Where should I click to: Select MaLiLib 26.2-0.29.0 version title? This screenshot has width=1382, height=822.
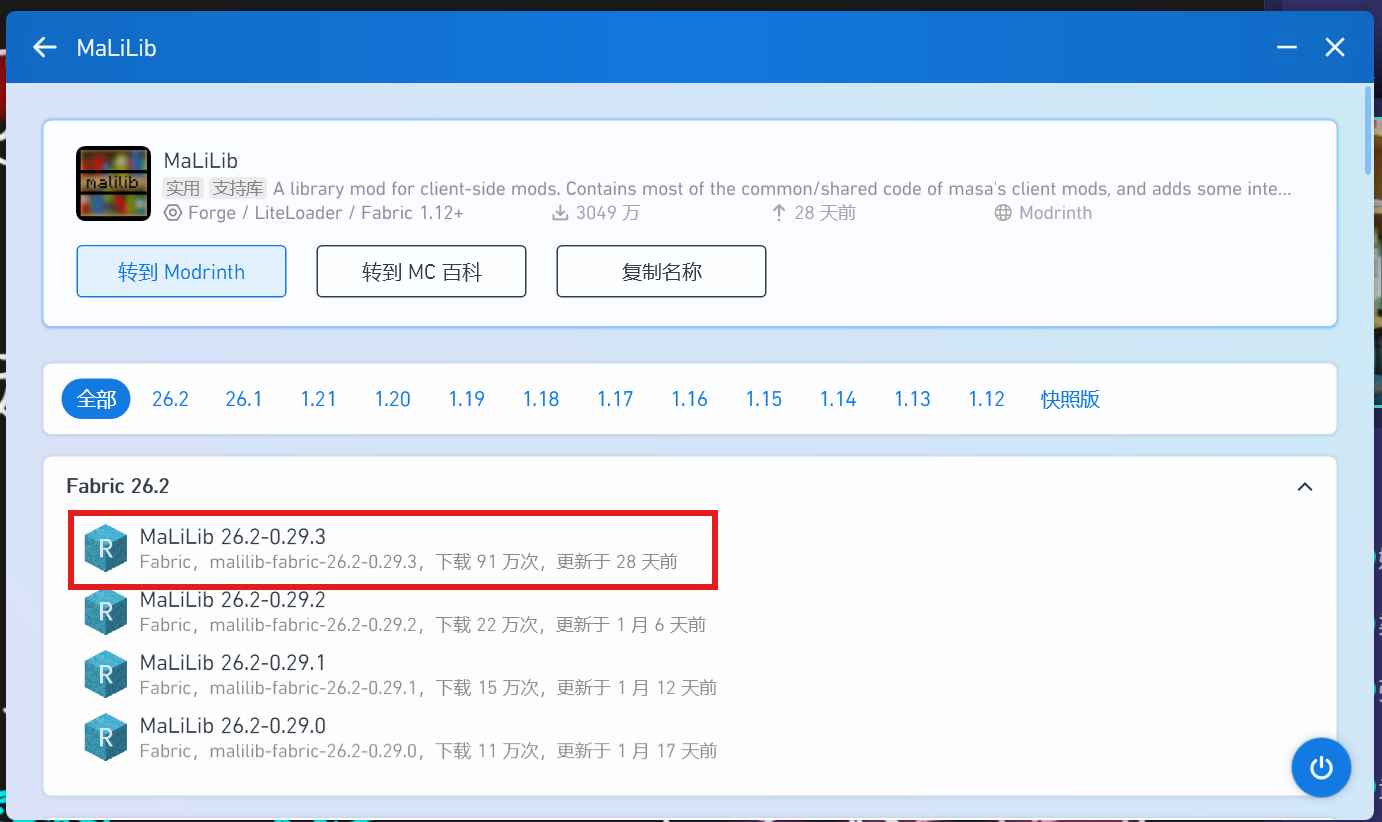(233, 726)
